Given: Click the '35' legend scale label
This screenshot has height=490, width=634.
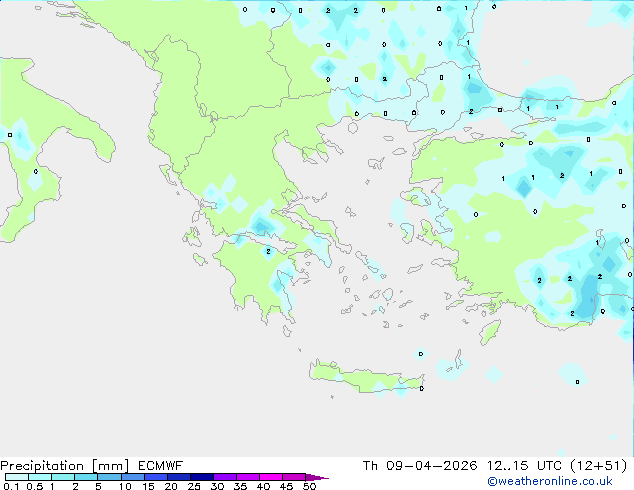Looking at the screenshot, I should [x=240, y=486].
